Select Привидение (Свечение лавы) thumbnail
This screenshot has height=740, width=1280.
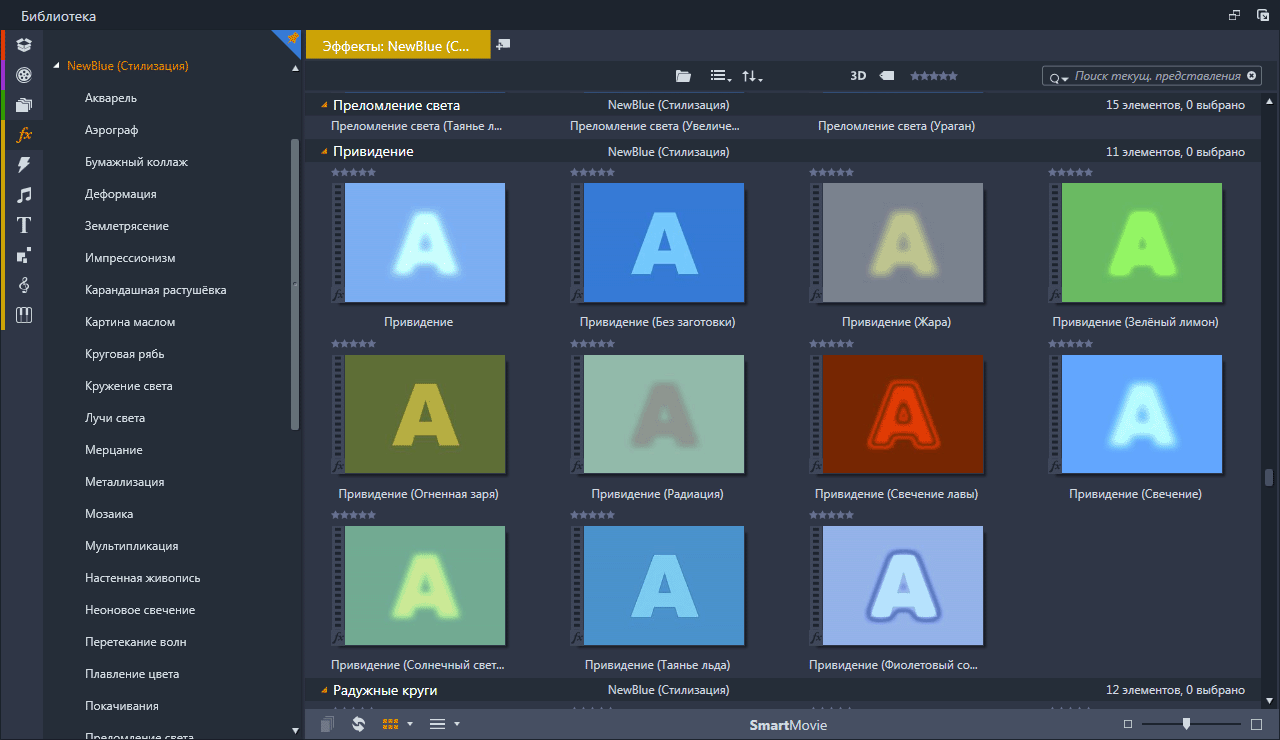(903, 415)
